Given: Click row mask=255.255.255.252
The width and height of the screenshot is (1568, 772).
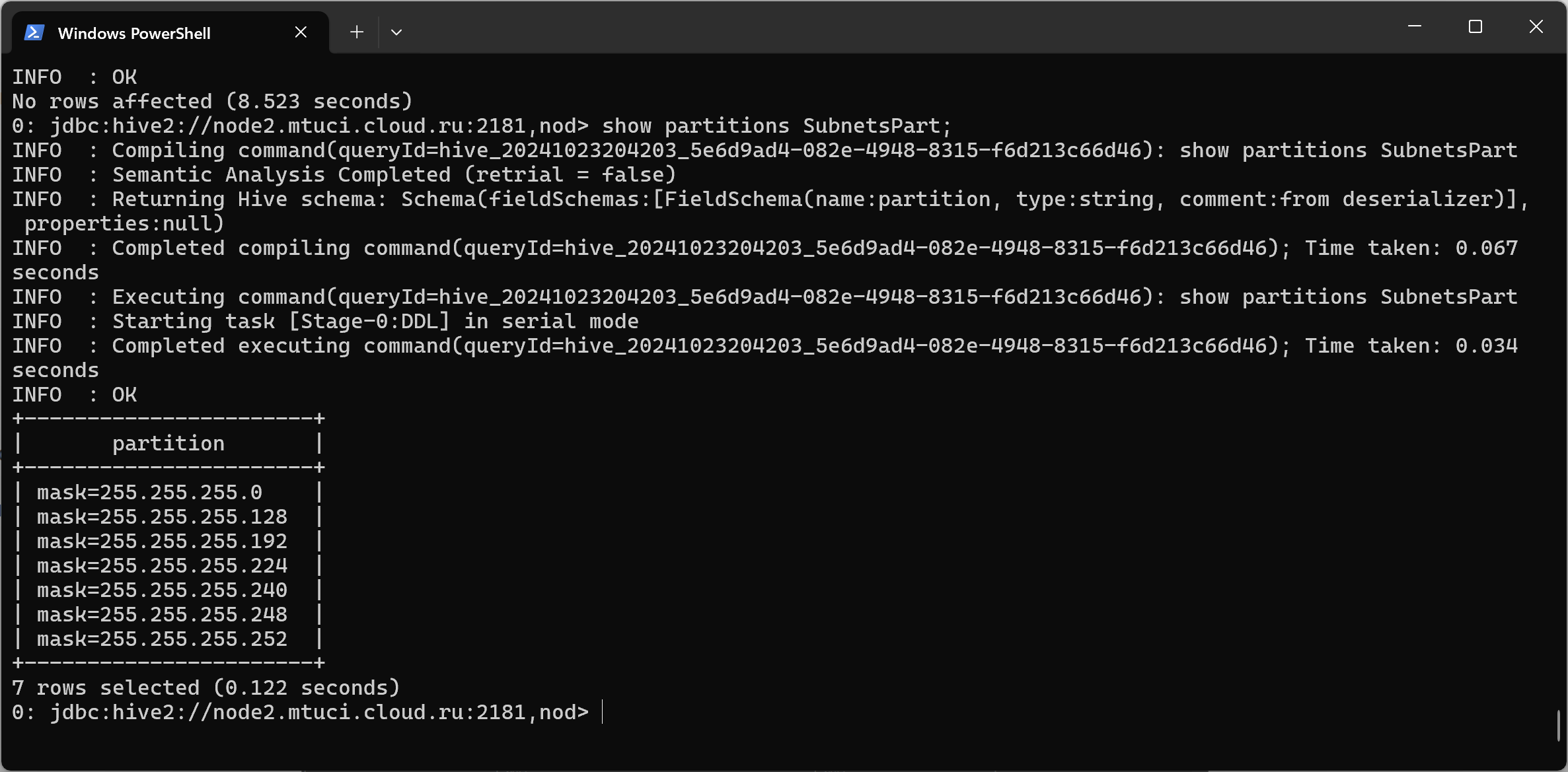Looking at the screenshot, I should point(168,639).
